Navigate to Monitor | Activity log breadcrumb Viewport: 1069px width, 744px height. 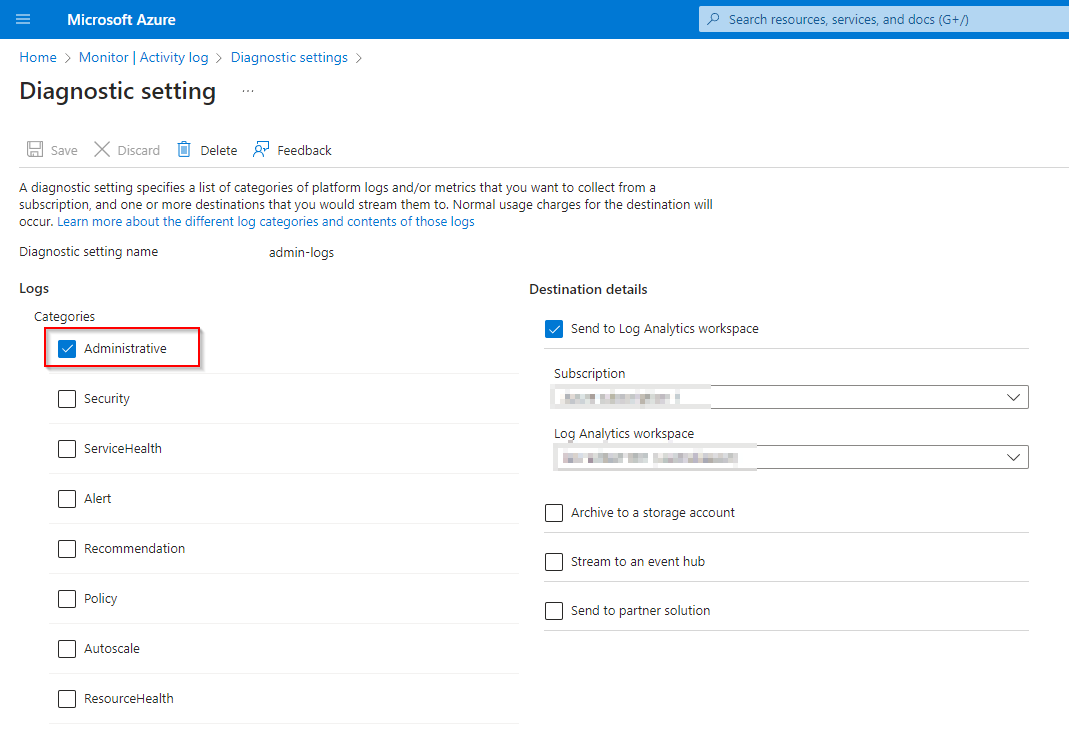tap(143, 58)
